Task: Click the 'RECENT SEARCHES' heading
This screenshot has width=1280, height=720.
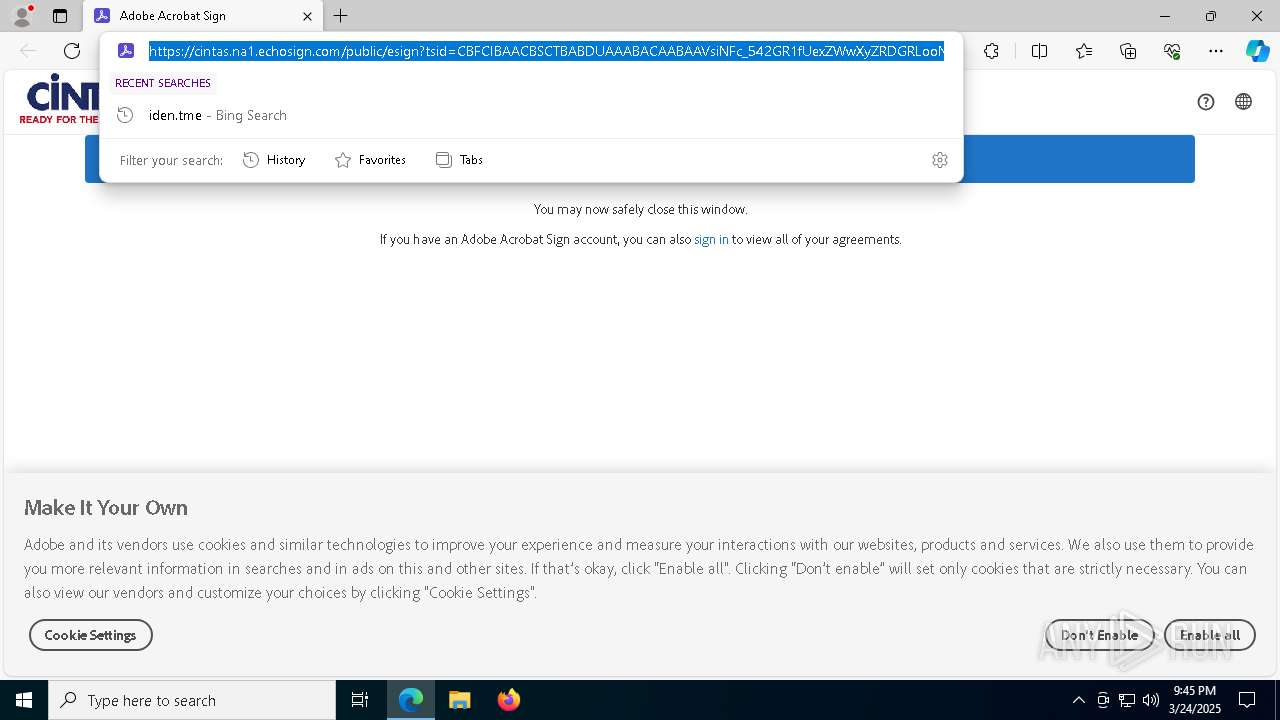Action: pos(163,83)
